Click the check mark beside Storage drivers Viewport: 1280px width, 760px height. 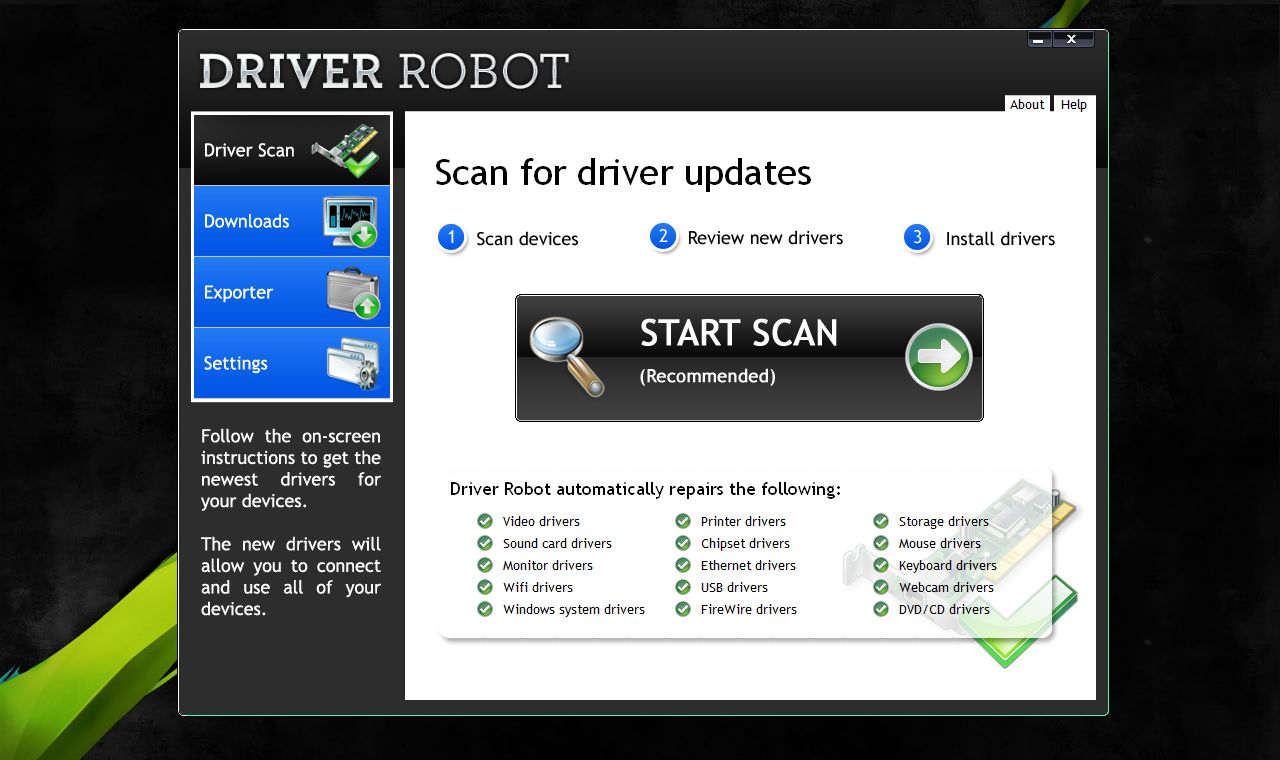click(881, 521)
